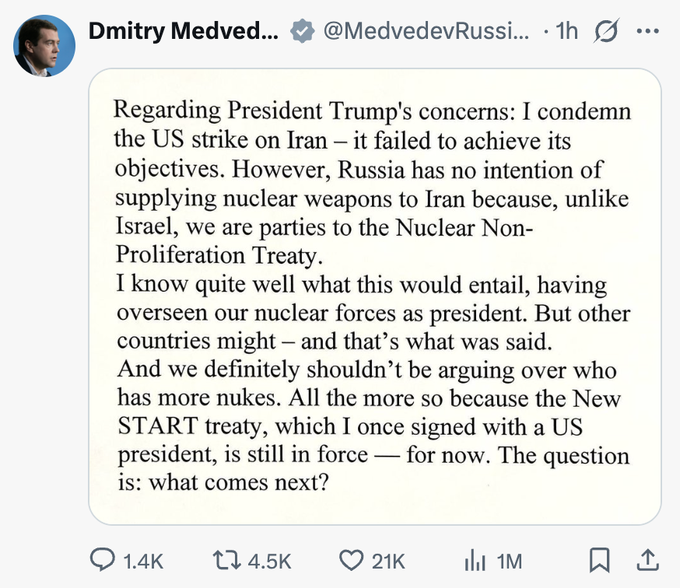The width and height of the screenshot is (680, 588).
Task: Click the 1M views count
Action: click(x=510, y=562)
